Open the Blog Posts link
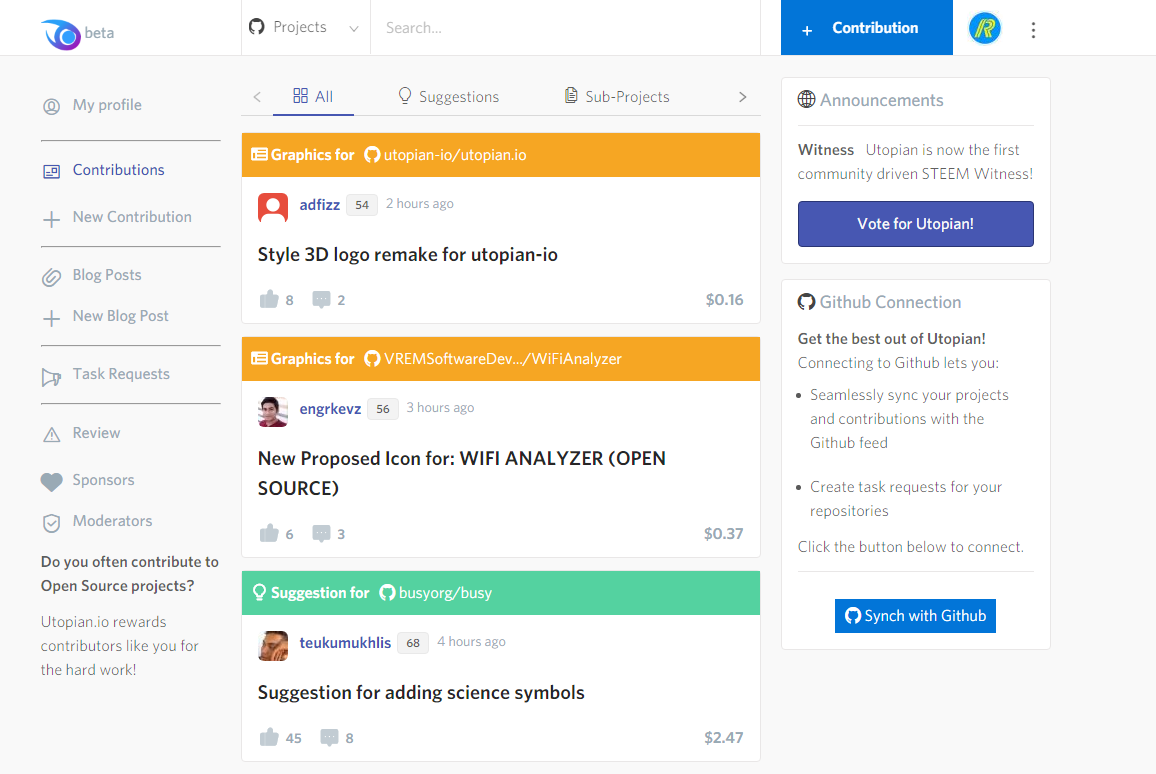 [107, 275]
